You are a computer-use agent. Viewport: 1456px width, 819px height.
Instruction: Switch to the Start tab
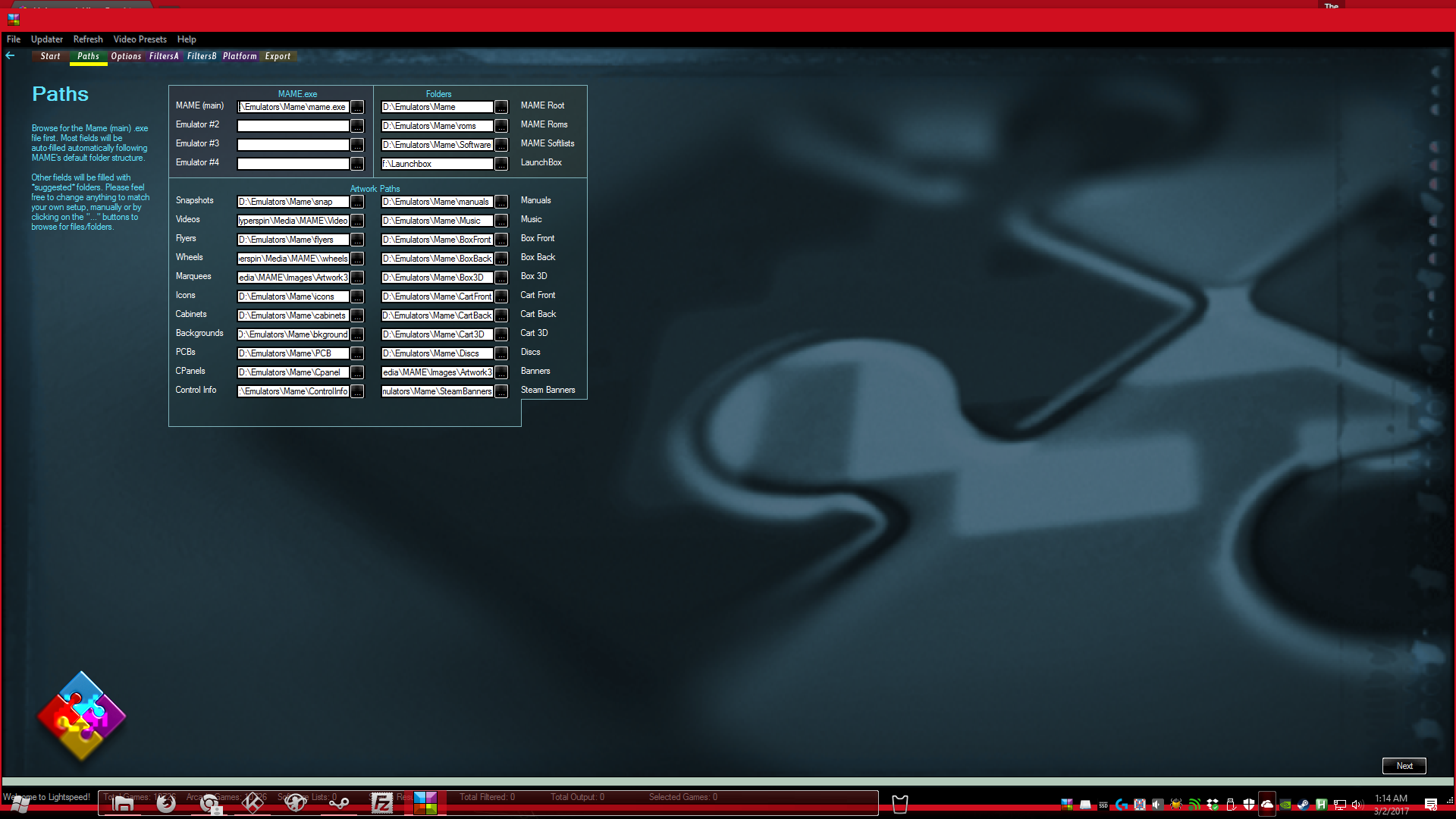(x=51, y=56)
